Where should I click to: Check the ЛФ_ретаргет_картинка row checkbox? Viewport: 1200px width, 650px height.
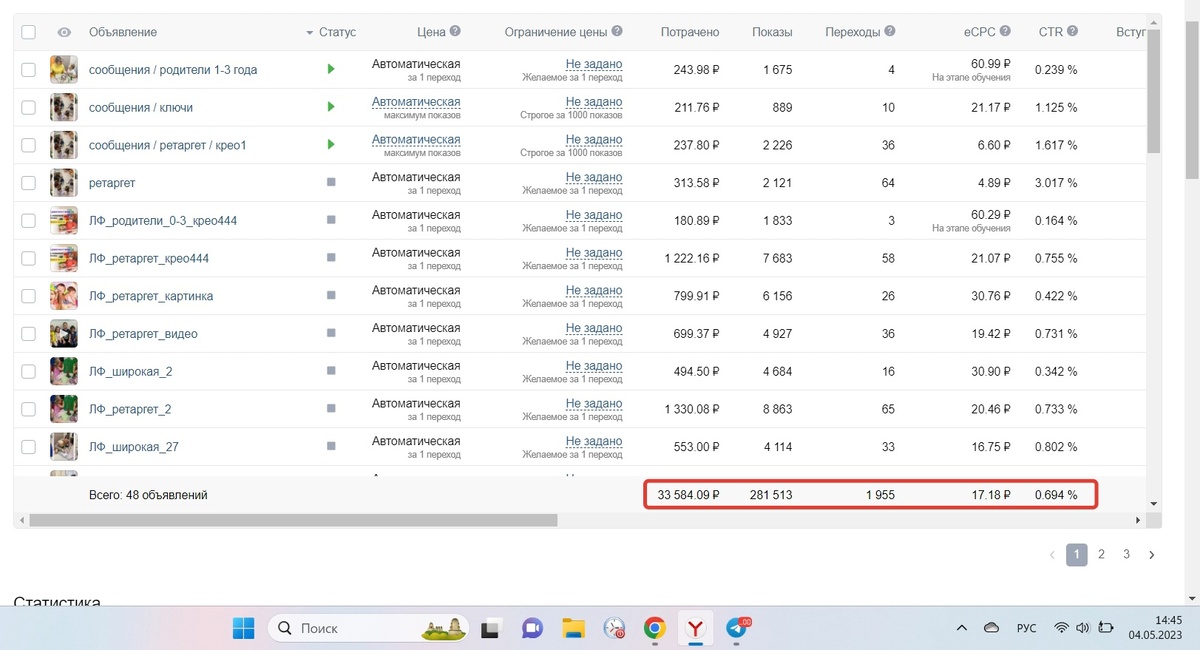(28, 296)
